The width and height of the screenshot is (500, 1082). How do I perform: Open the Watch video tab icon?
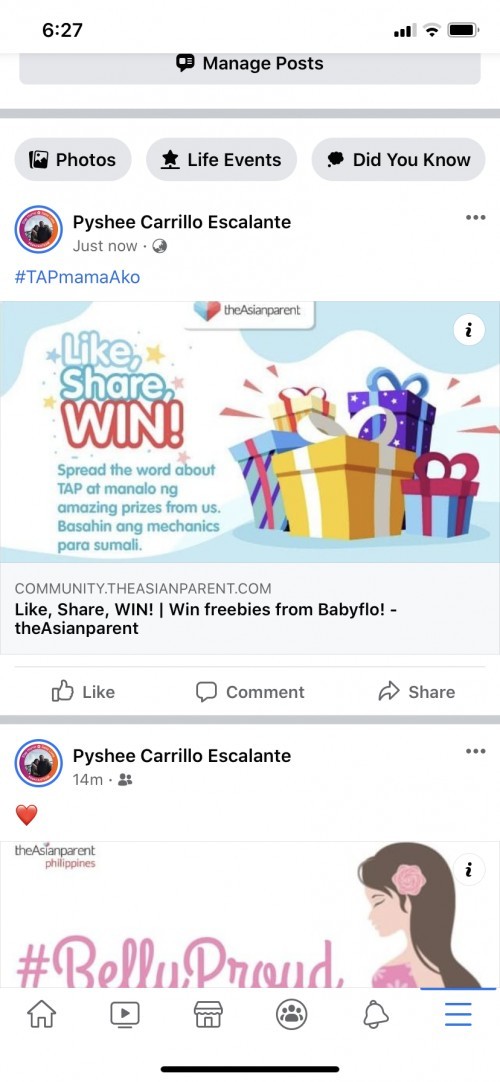tap(125, 1014)
